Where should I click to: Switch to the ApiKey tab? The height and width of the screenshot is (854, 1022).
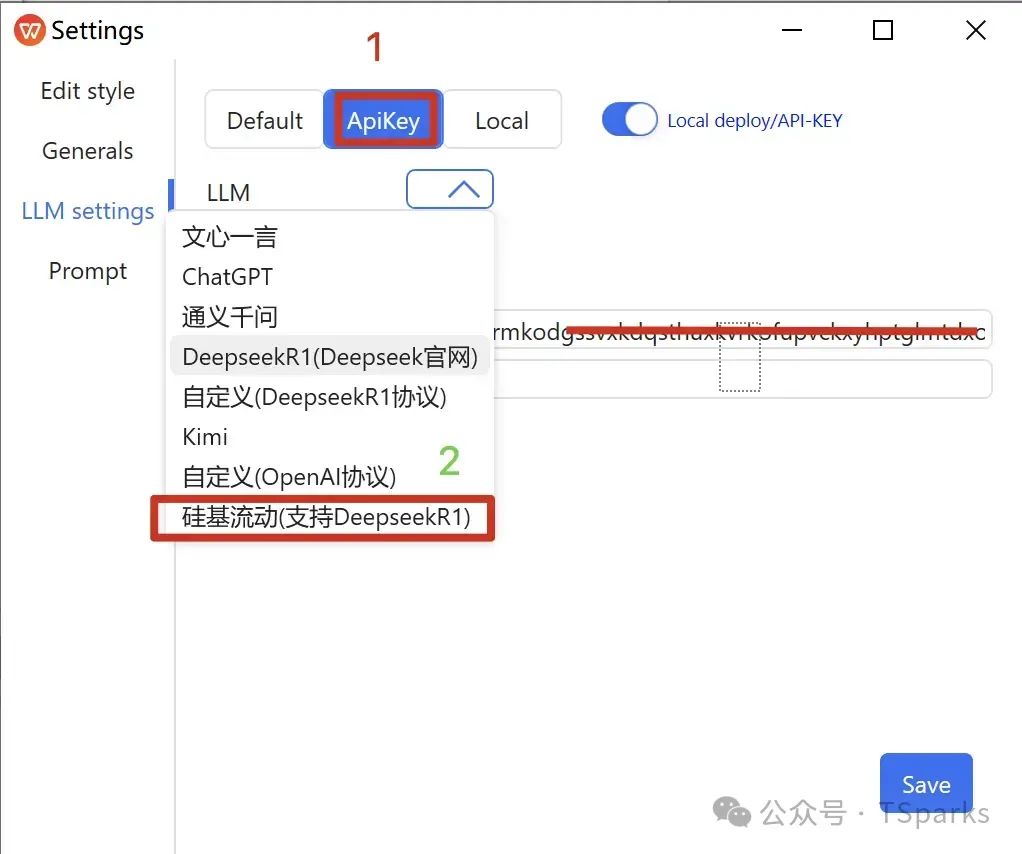pyautogui.click(x=383, y=120)
